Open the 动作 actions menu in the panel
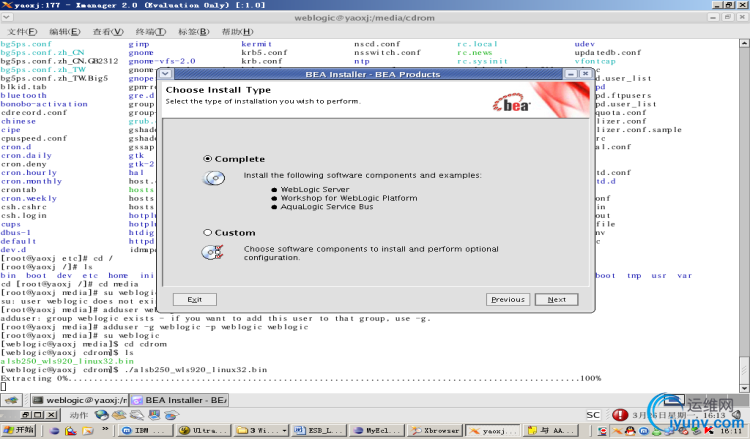The height and width of the screenshot is (439, 750). point(78,415)
